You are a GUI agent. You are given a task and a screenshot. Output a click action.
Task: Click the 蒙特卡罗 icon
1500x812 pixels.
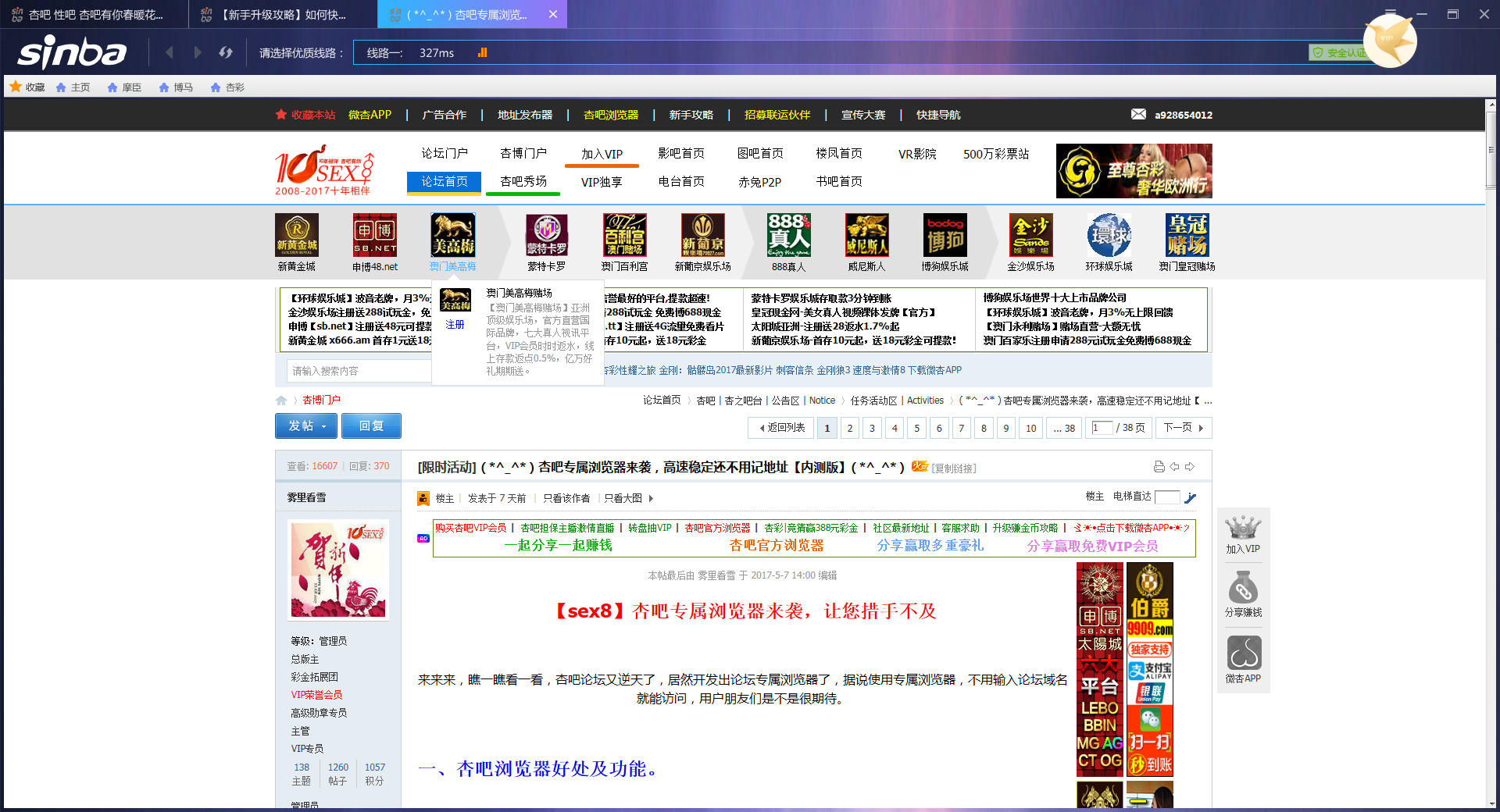point(547,235)
